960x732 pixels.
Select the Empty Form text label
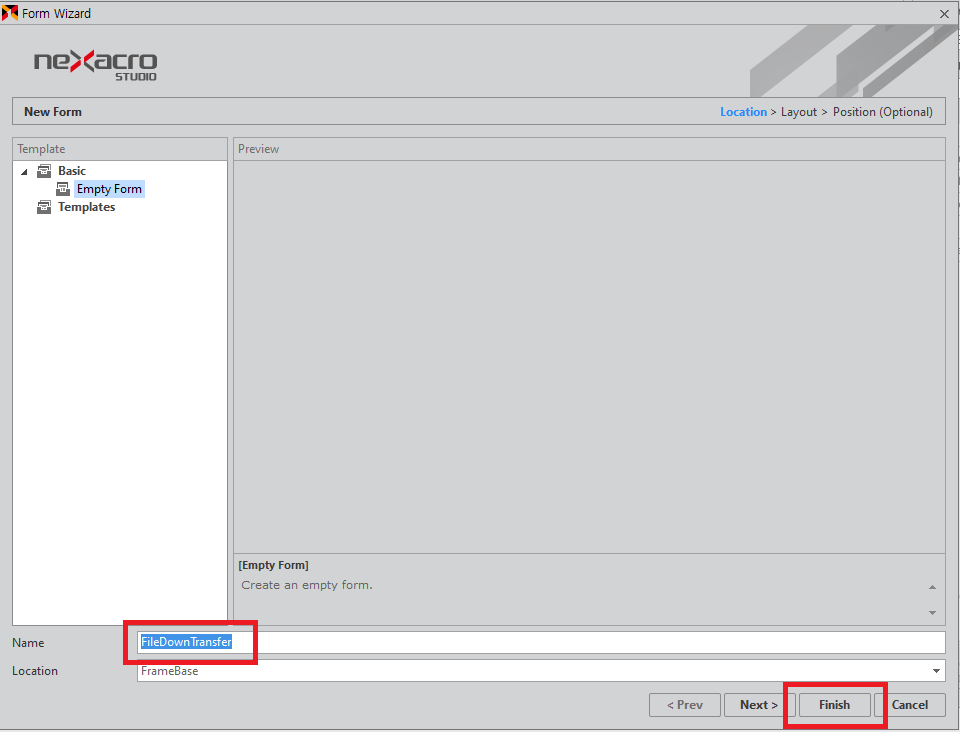[x=109, y=189]
